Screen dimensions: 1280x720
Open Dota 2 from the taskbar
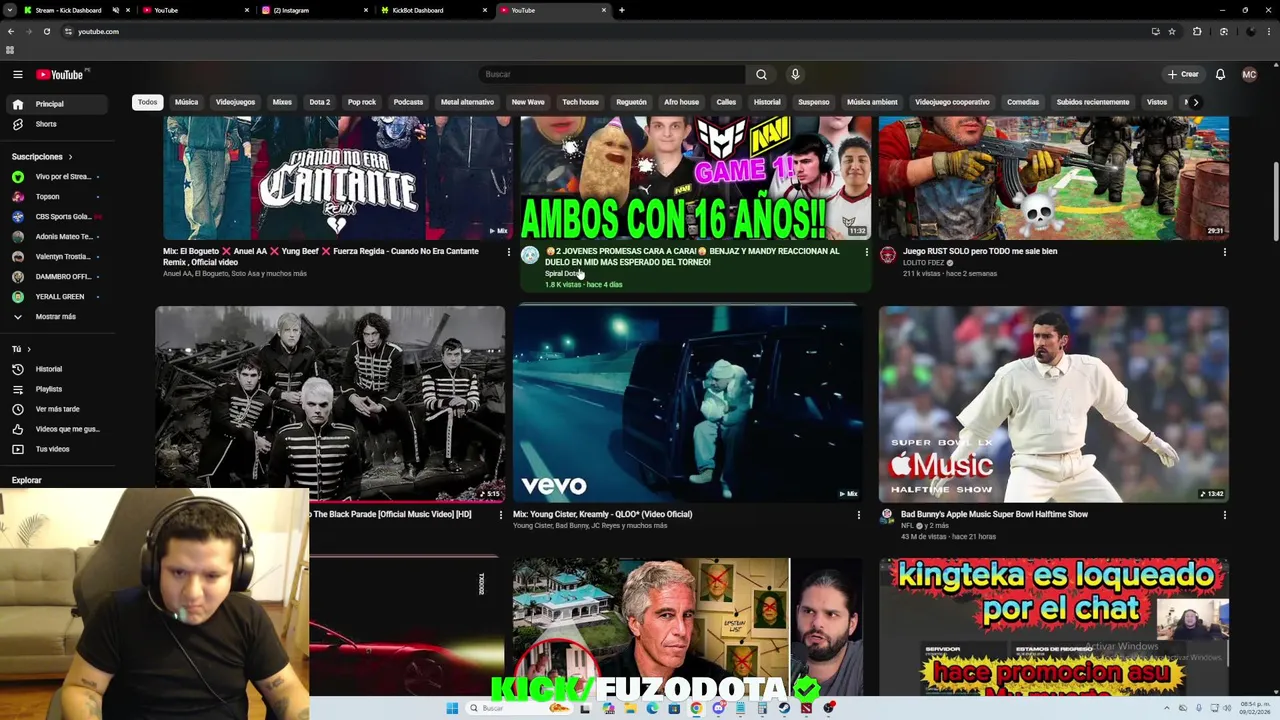tap(806, 708)
